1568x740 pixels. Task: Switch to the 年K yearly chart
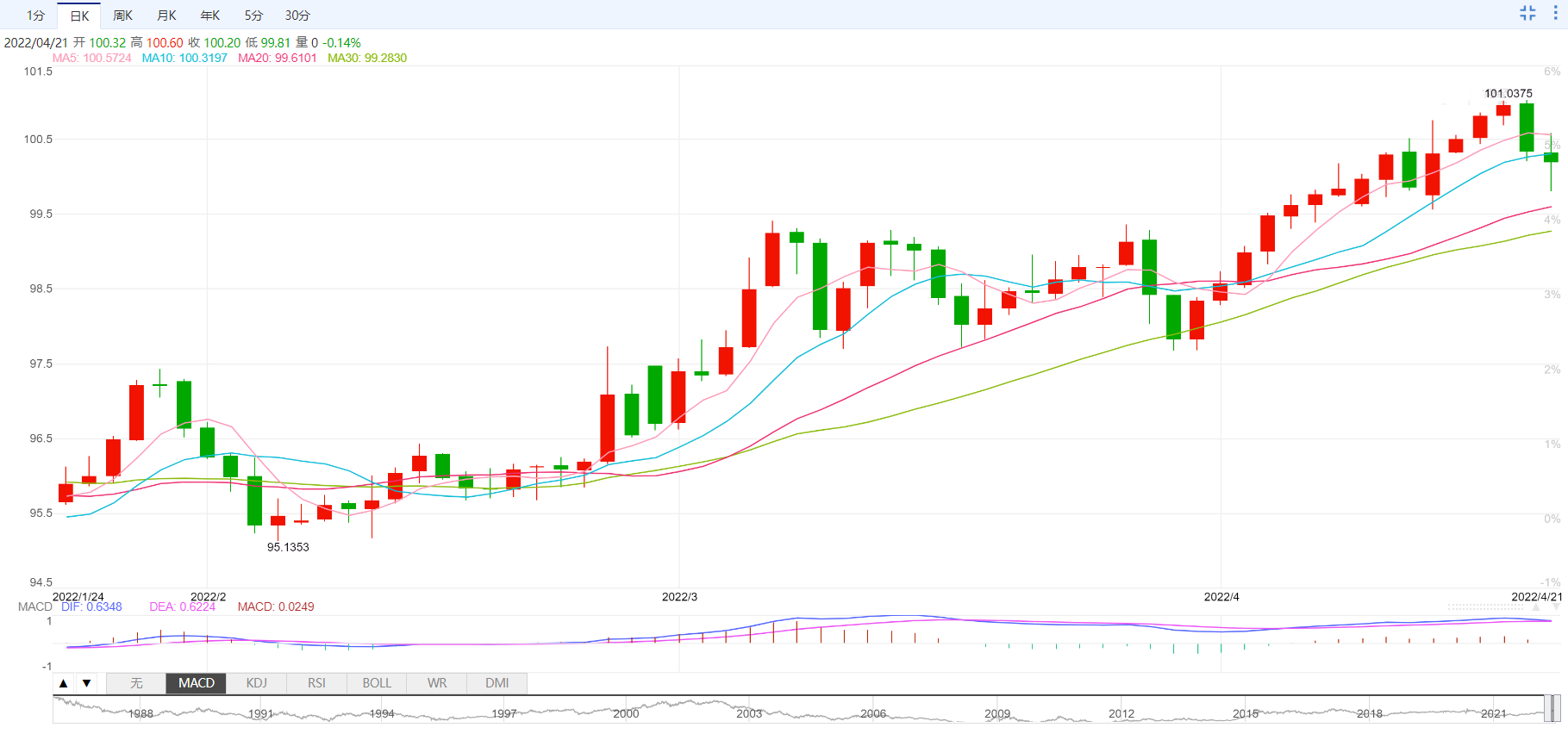[x=209, y=16]
